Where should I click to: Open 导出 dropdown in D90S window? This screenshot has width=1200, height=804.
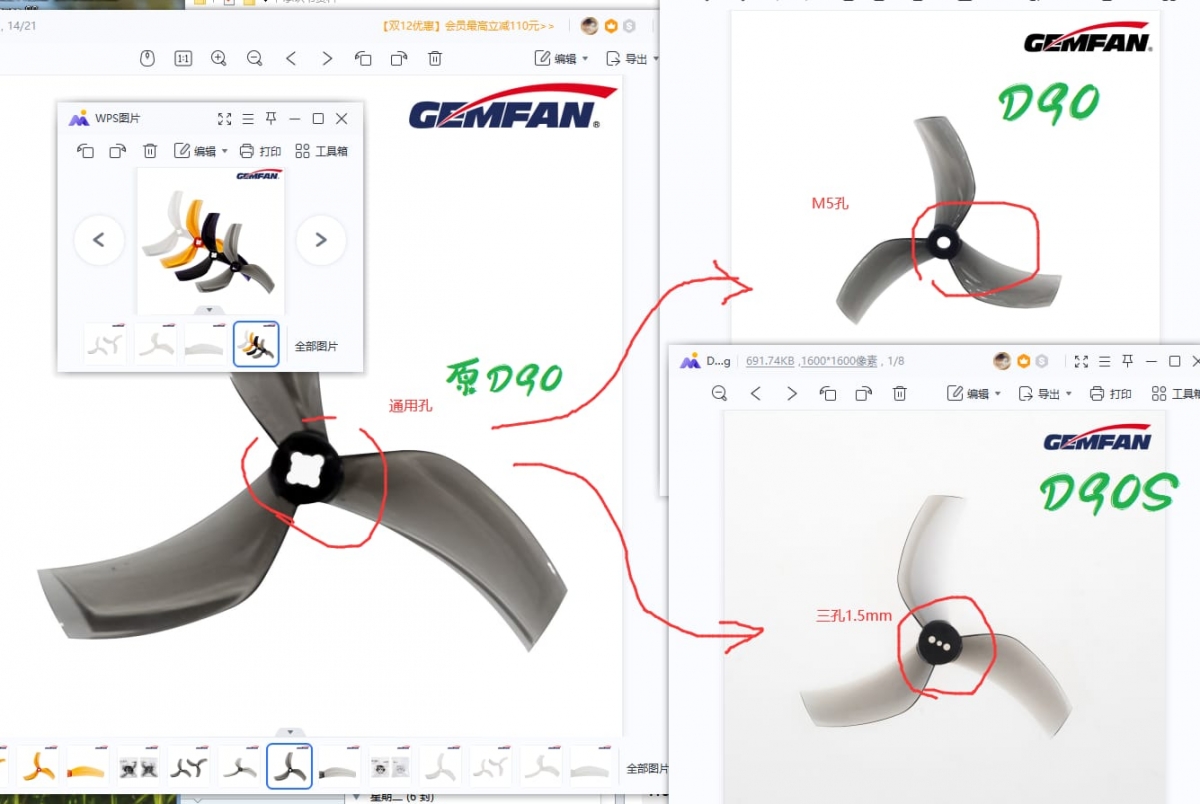pos(1045,394)
